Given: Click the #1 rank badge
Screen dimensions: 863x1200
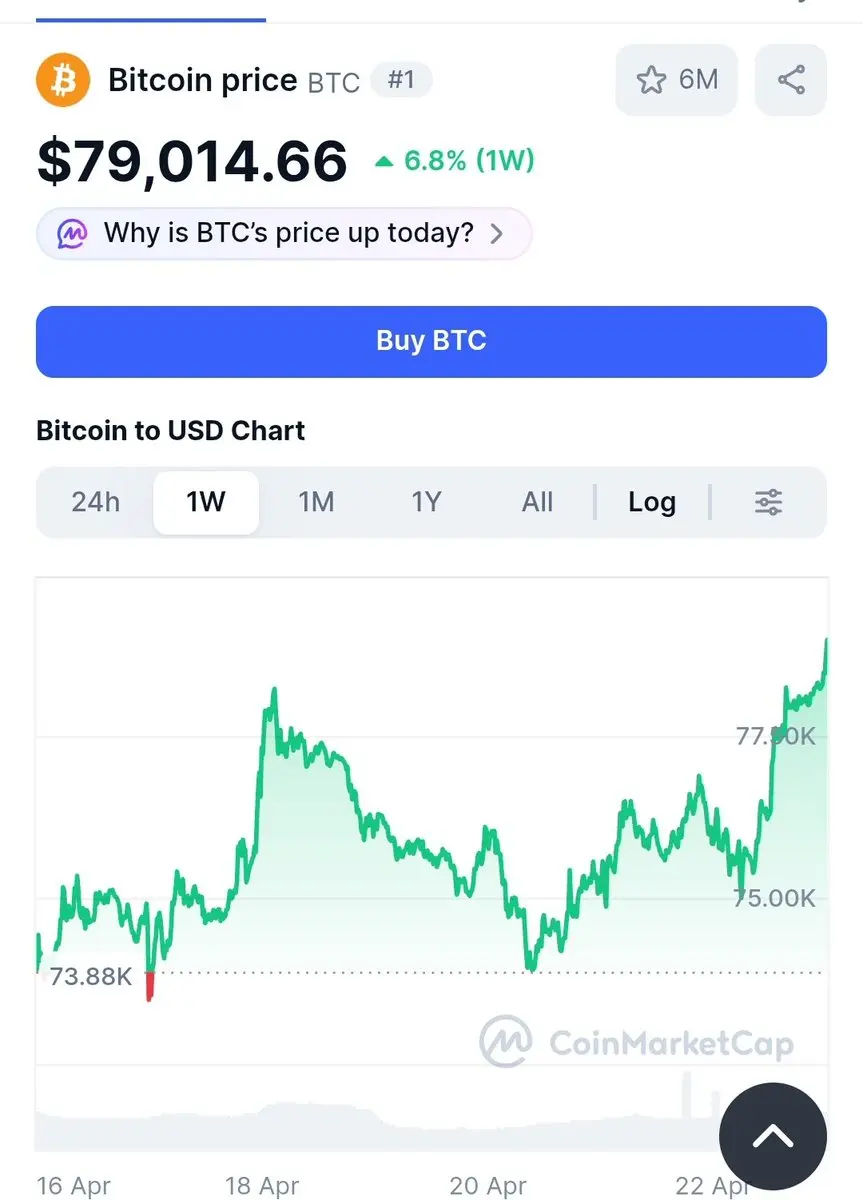Looking at the screenshot, I should pyautogui.click(x=401, y=80).
